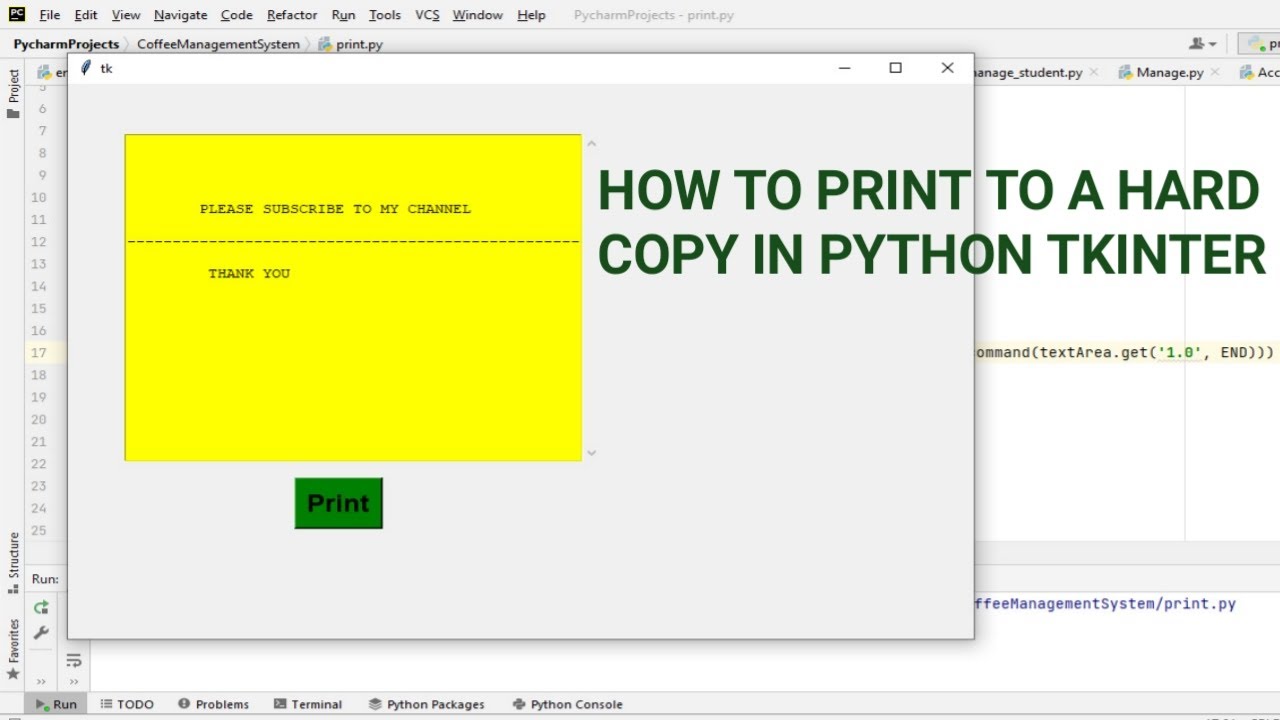
Task: Click PycharmProjects breadcrumb
Action: coord(66,44)
